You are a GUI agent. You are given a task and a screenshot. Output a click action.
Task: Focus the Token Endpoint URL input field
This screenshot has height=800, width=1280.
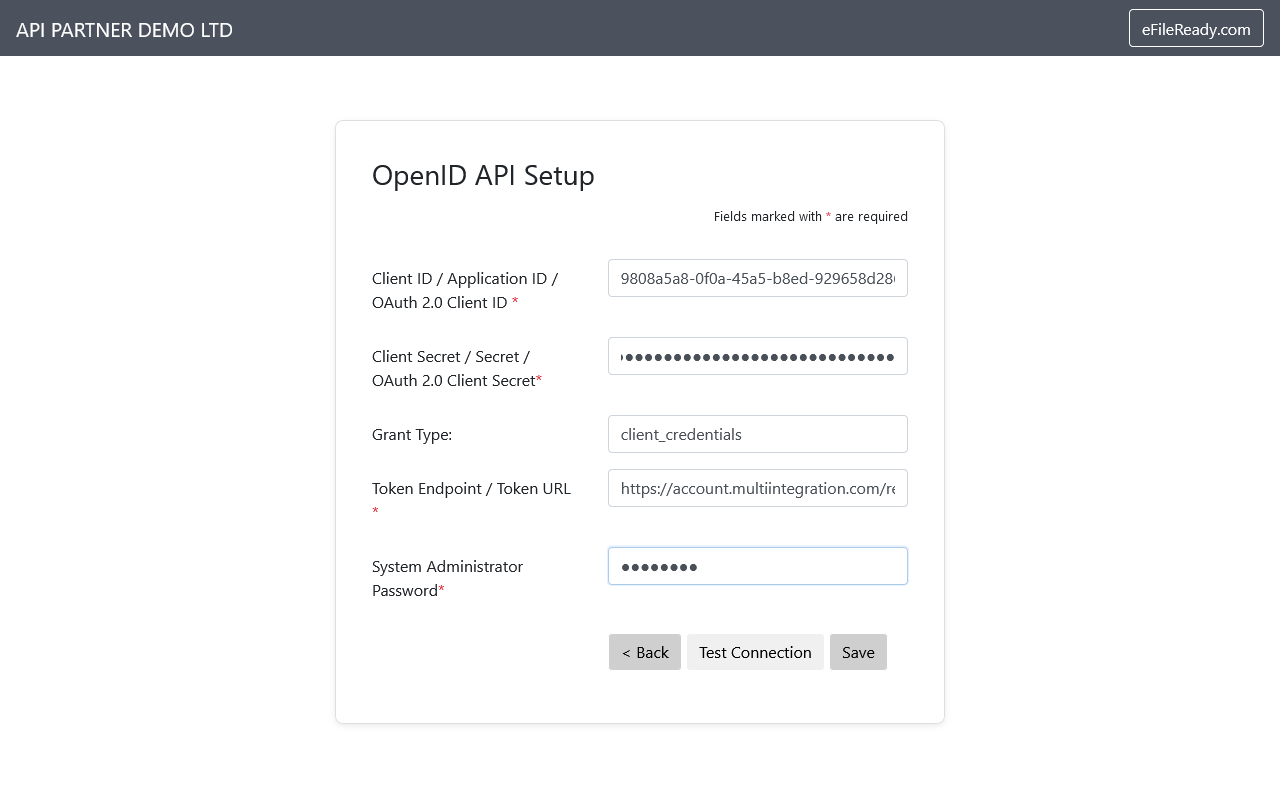pyautogui.click(x=757, y=488)
